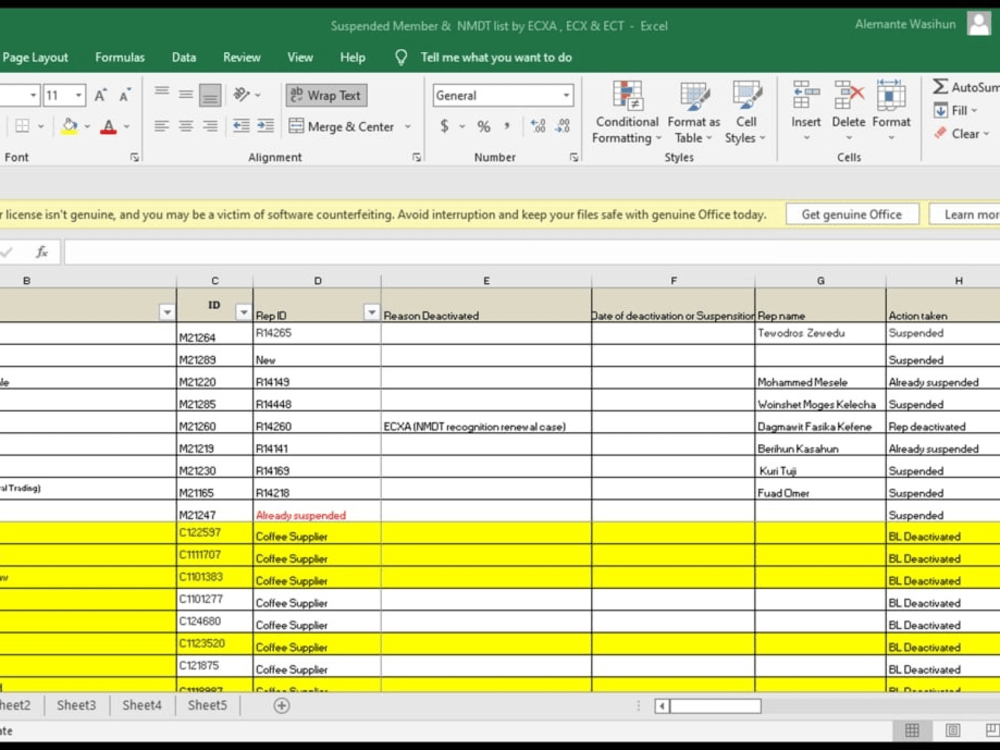Open the Formulas tab
The image size is (1000, 750).
(x=120, y=57)
